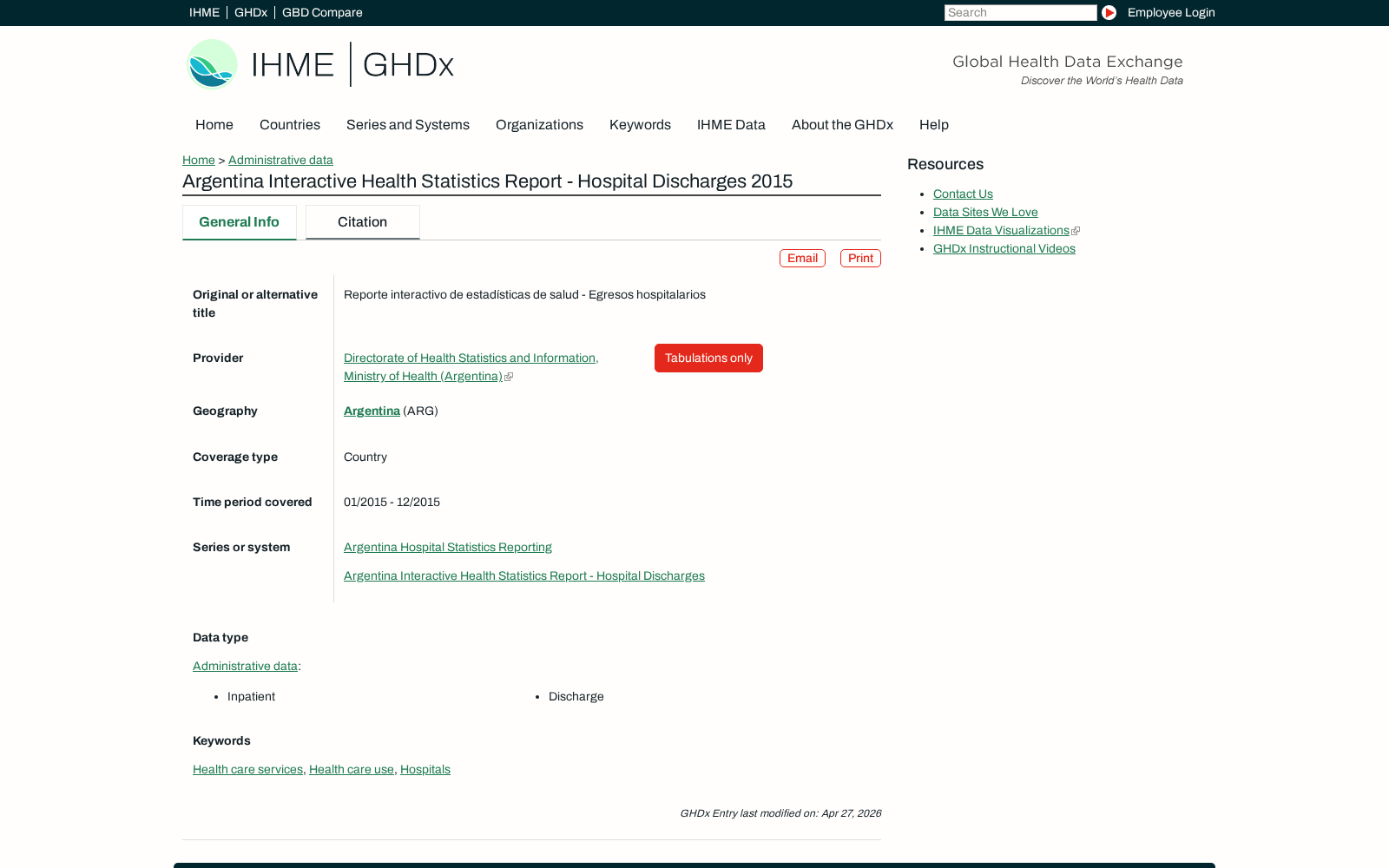
Task: Open GHDx Instructional Videos link
Action: point(1004,249)
